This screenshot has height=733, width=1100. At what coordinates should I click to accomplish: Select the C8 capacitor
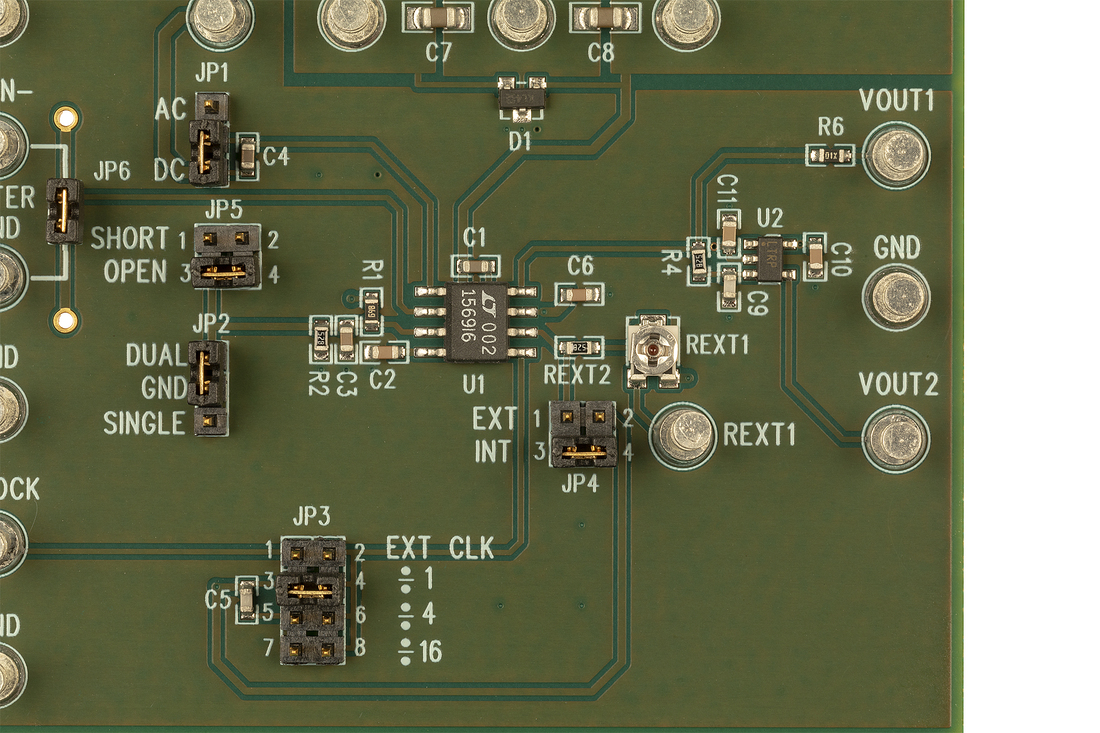point(604,20)
